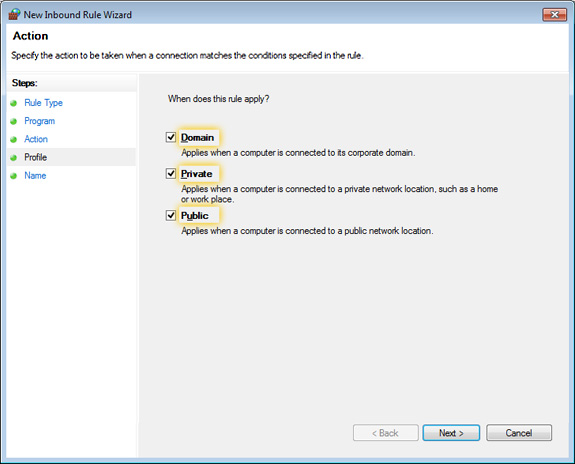Click green bullet beside Profile step

pos(14,158)
